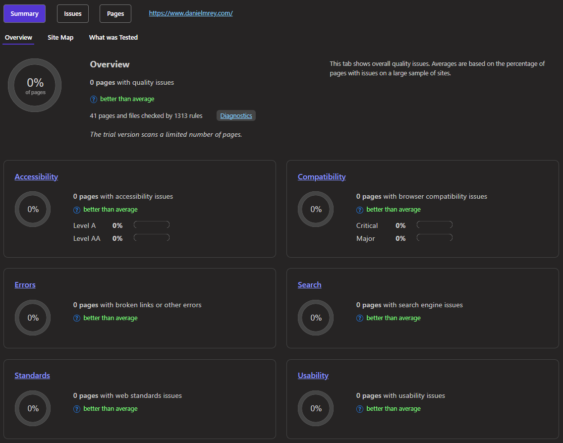Click the Major progress bar

(x=434, y=238)
